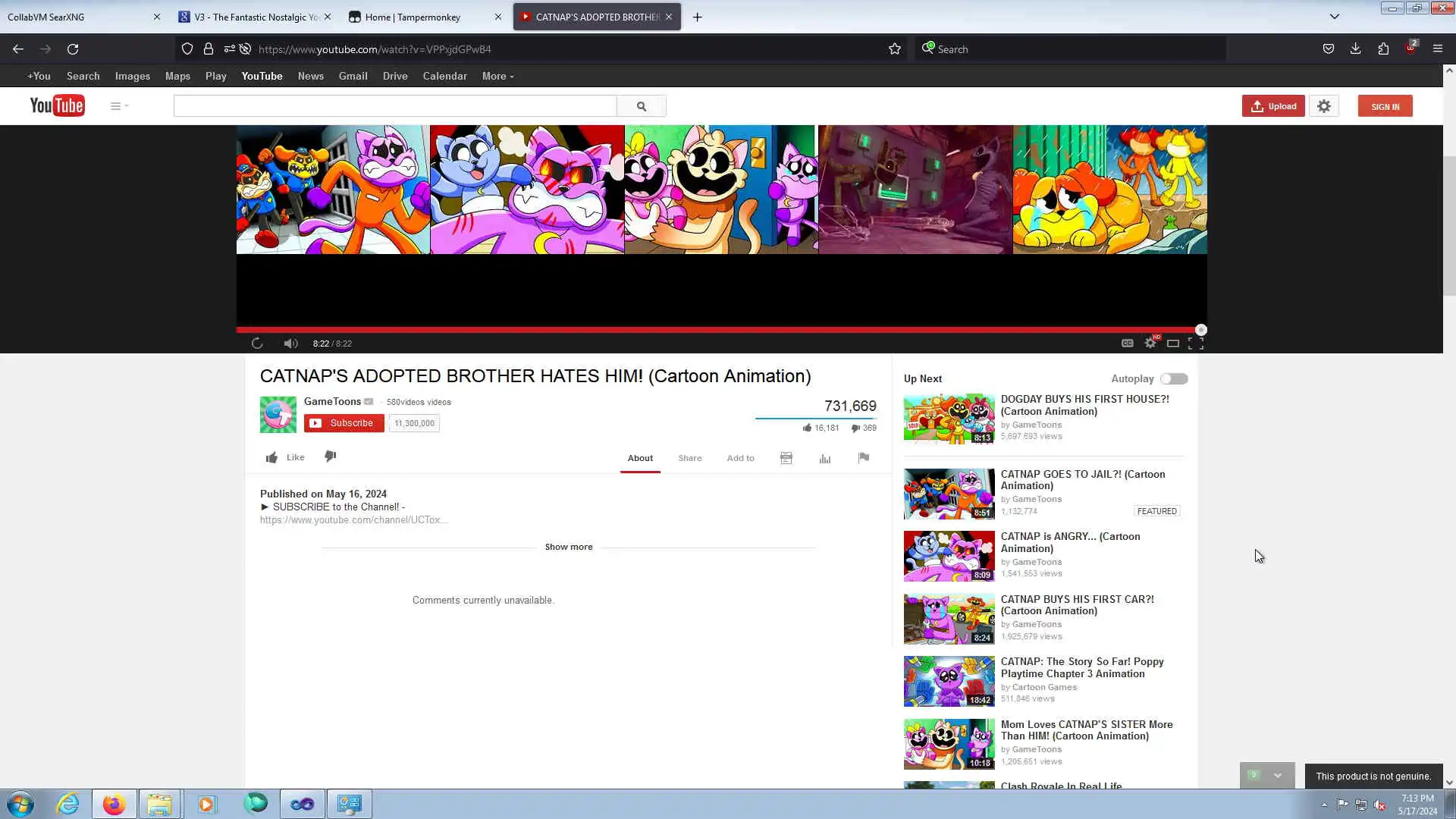Toggle tracking protection shield in address bar
Viewport: 1456px width, 819px height.
(x=187, y=49)
